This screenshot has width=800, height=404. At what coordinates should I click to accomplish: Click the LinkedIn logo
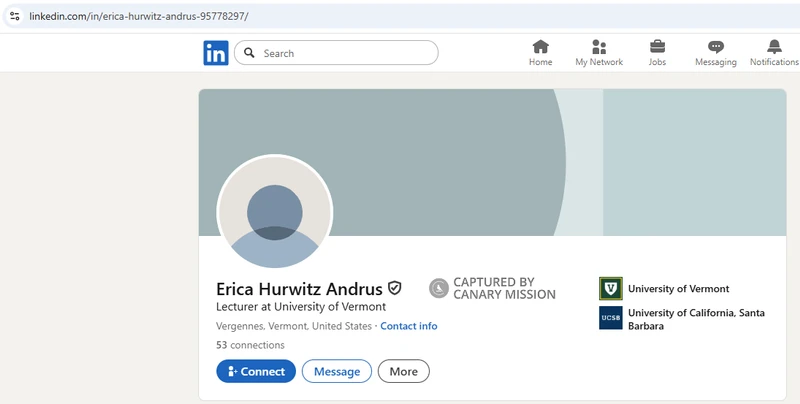click(216, 53)
